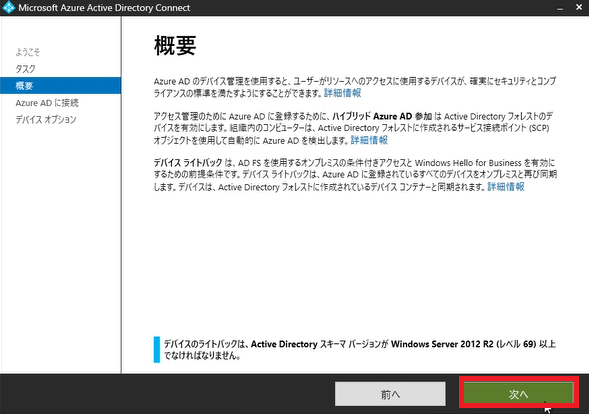This screenshot has height=414, width=589.
Task: Open 詳細情報 link about hybrid Azure AD join
Action: [x=369, y=140]
